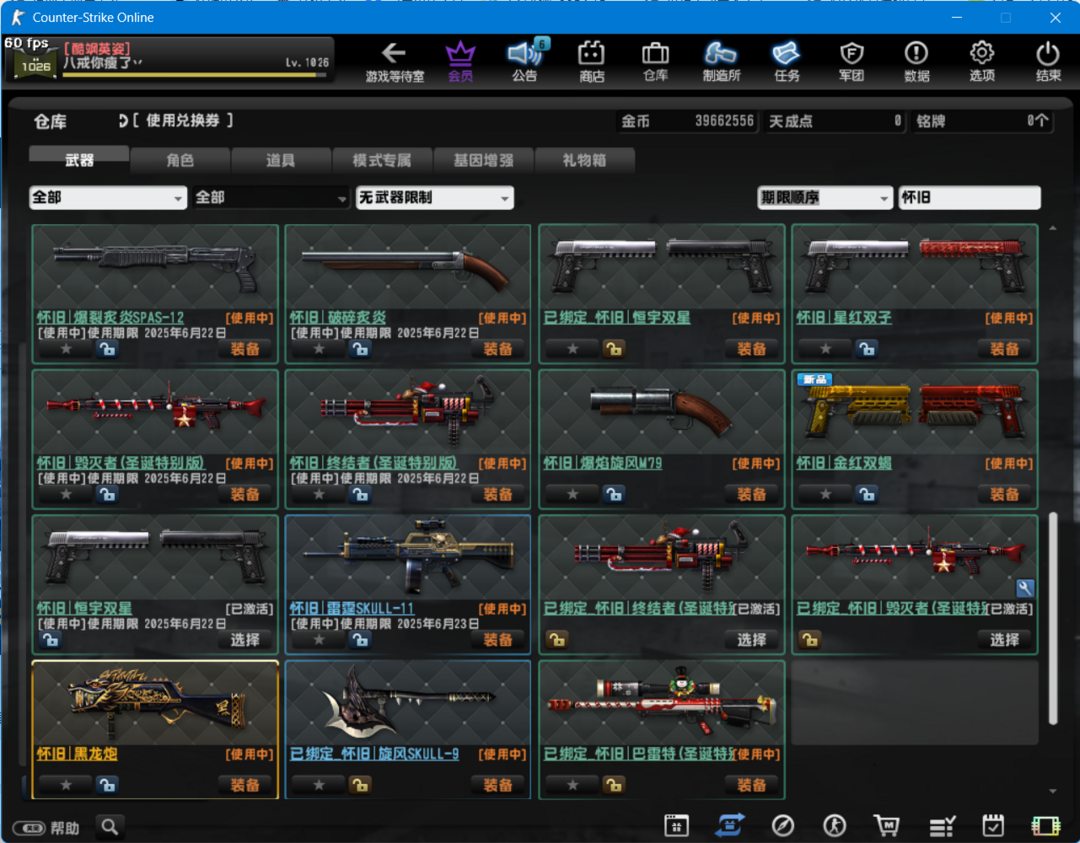The height and width of the screenshot is (843, 1080).
Task: Click 选择 on the unbound 怀旧|恒宇双星 card
Action: [x=245, y=640]
